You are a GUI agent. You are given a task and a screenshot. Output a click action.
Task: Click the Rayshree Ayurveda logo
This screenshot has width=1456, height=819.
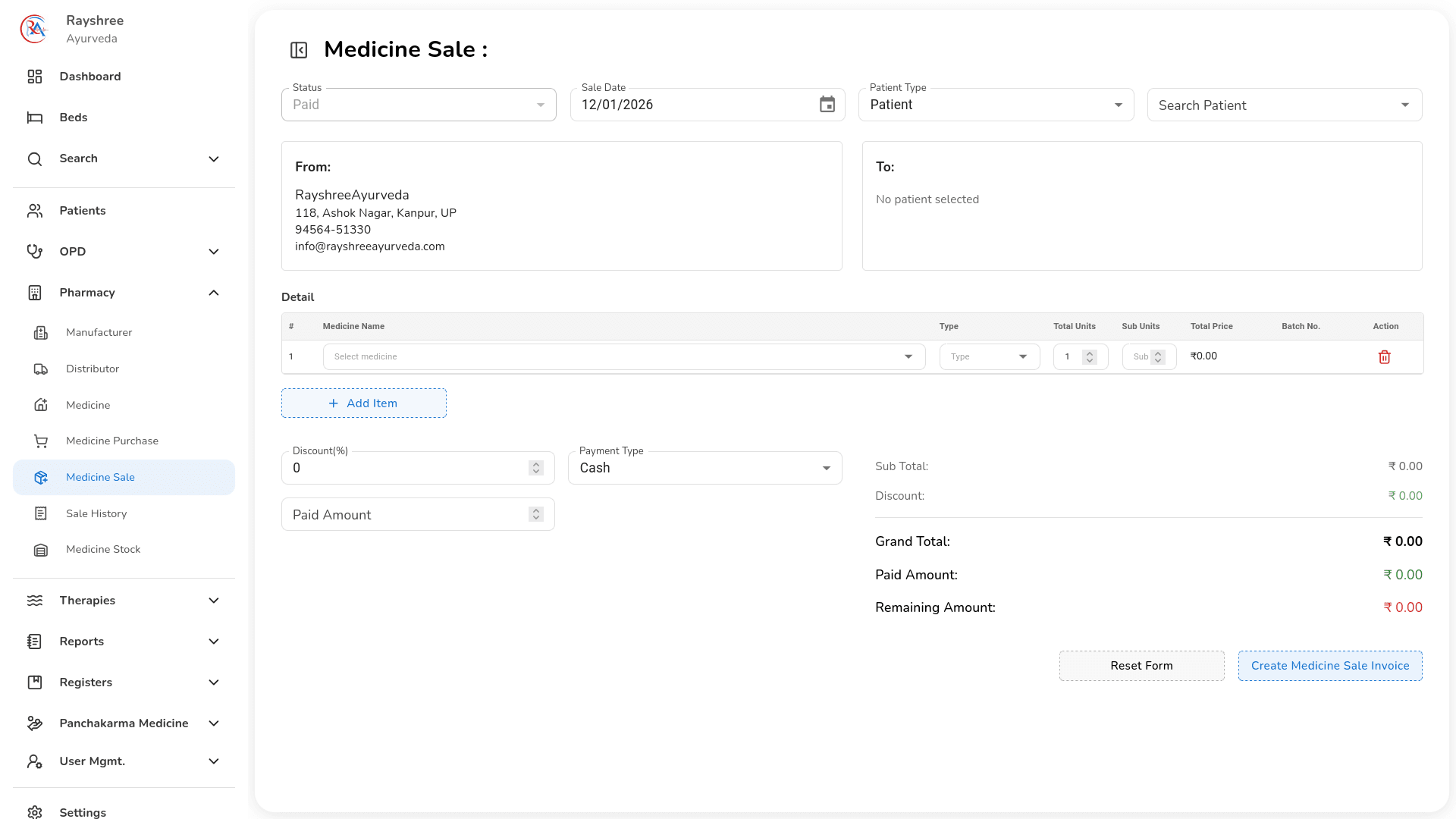tap(33, 29)
